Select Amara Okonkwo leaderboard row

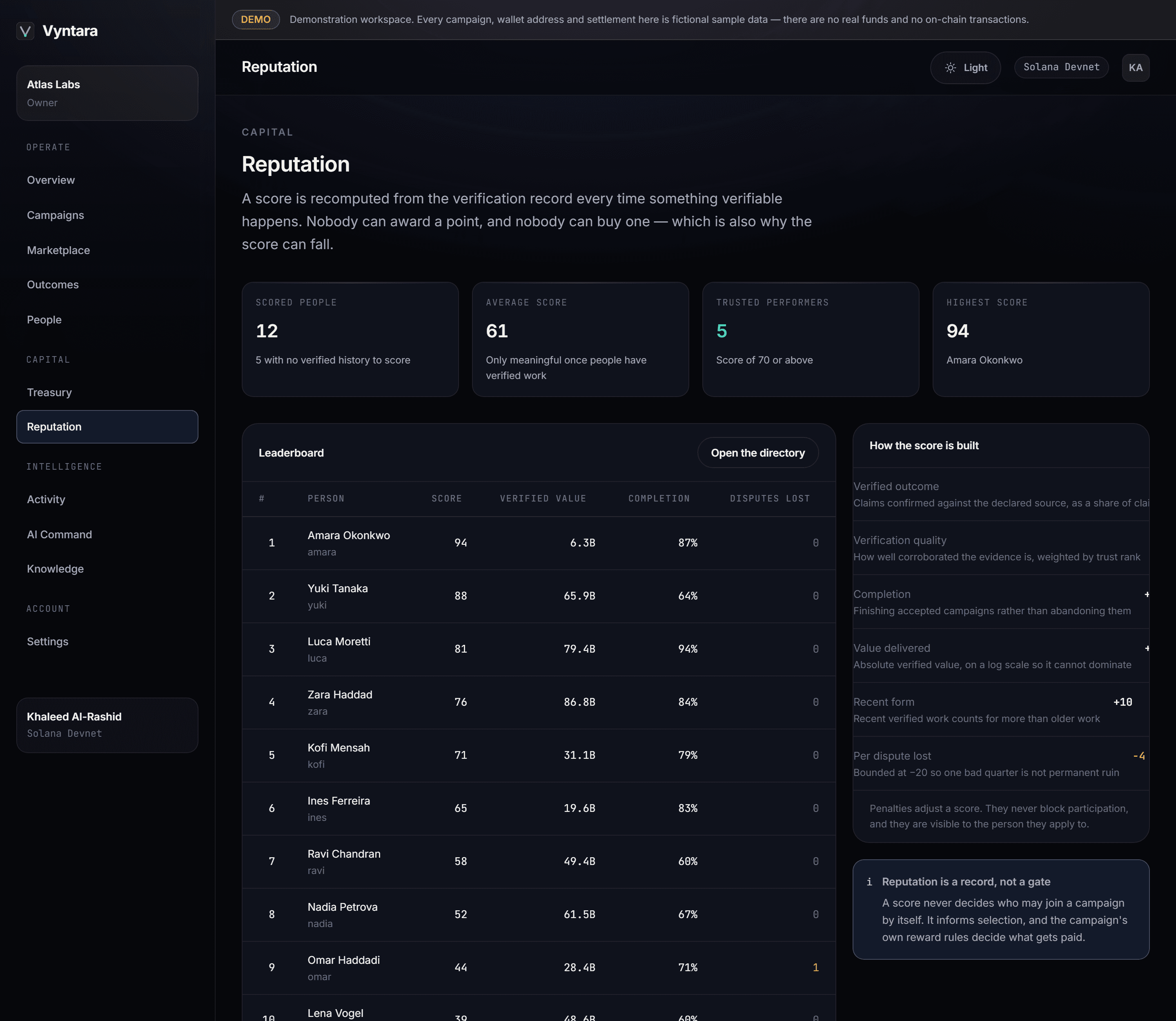click(x=539, y=543)
